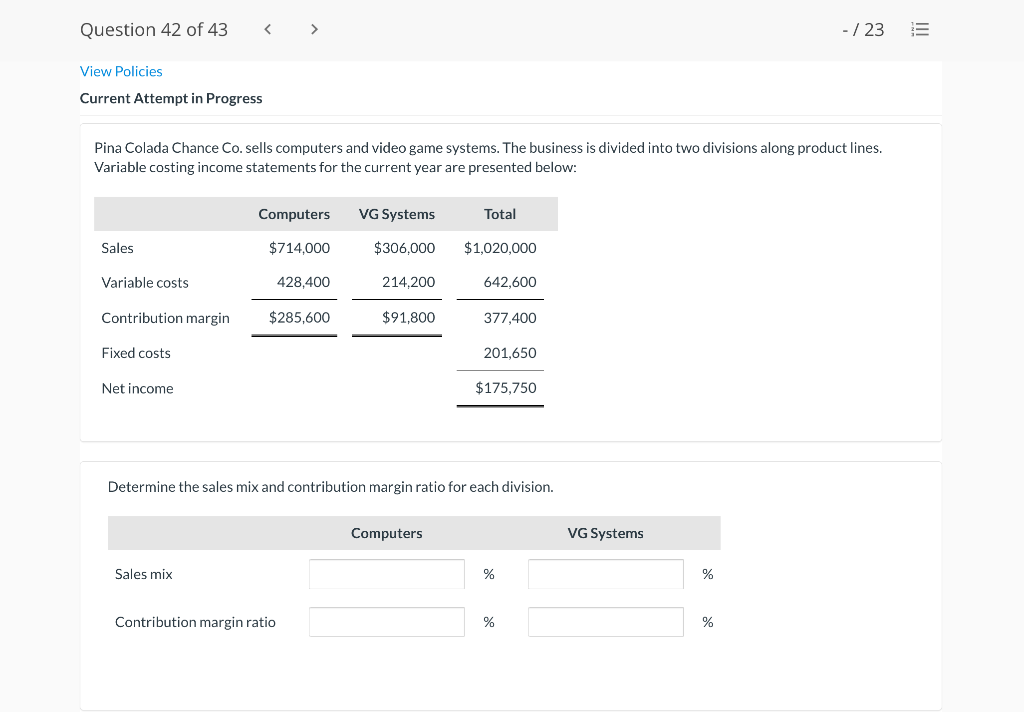Select total sales value $1,020,000

[500, 248]
